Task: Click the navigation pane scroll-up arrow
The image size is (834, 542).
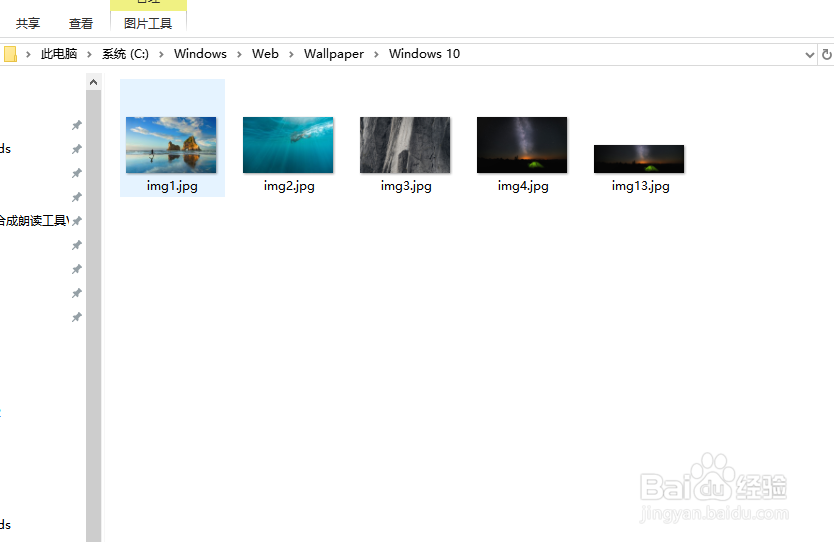Action: point(94,82)
